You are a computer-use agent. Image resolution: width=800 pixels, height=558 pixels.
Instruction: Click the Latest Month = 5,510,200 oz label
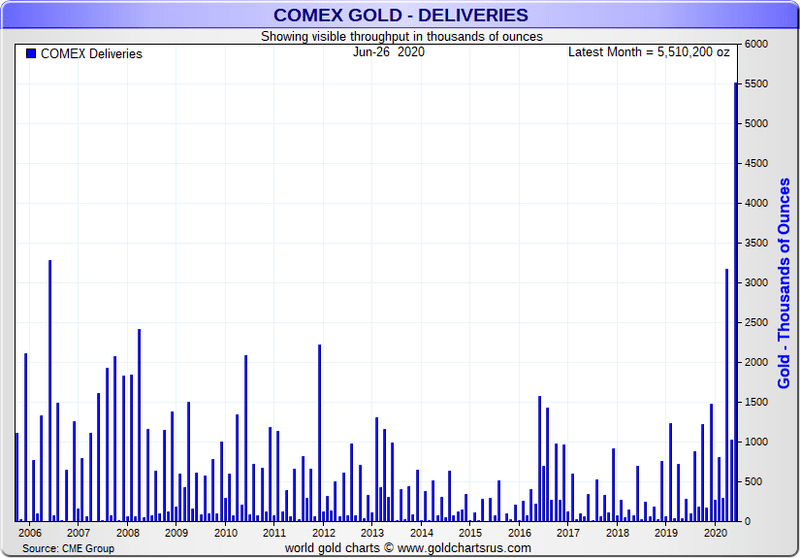(x=648, y=52)
